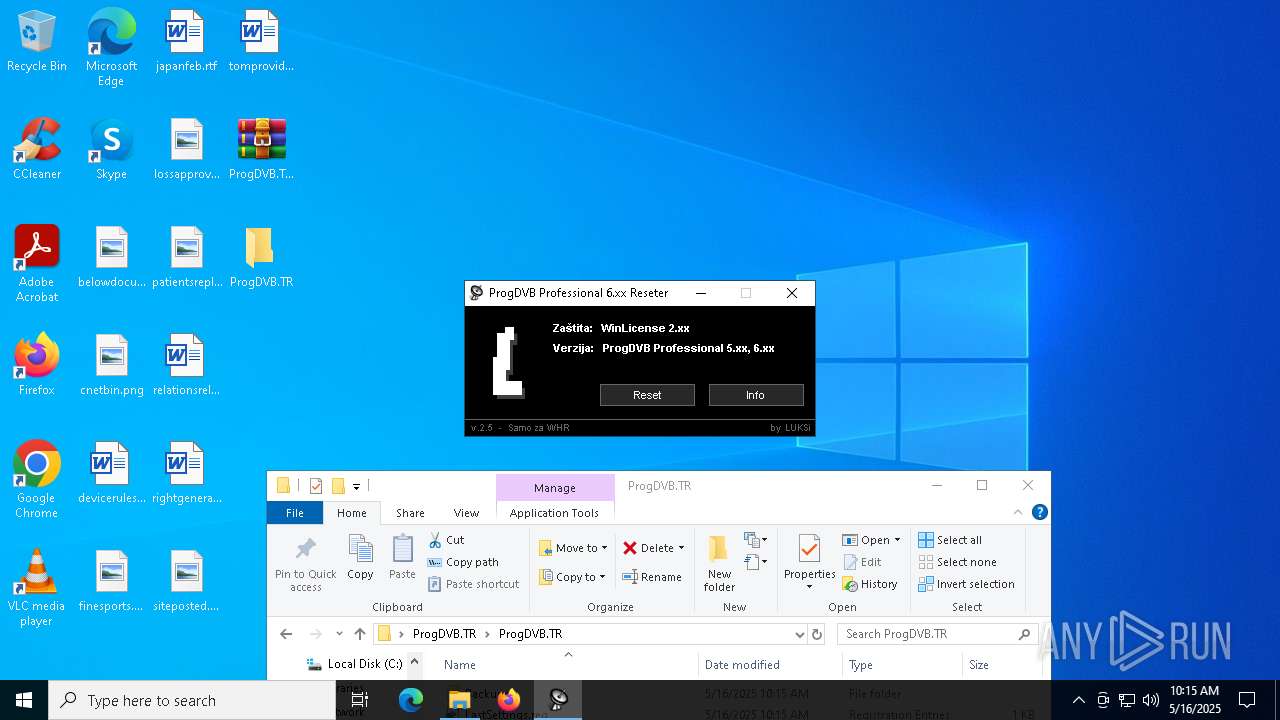Click Paste shortcut in the ribbon
Screen dimensions: 1280x720
tap(474, 584)
